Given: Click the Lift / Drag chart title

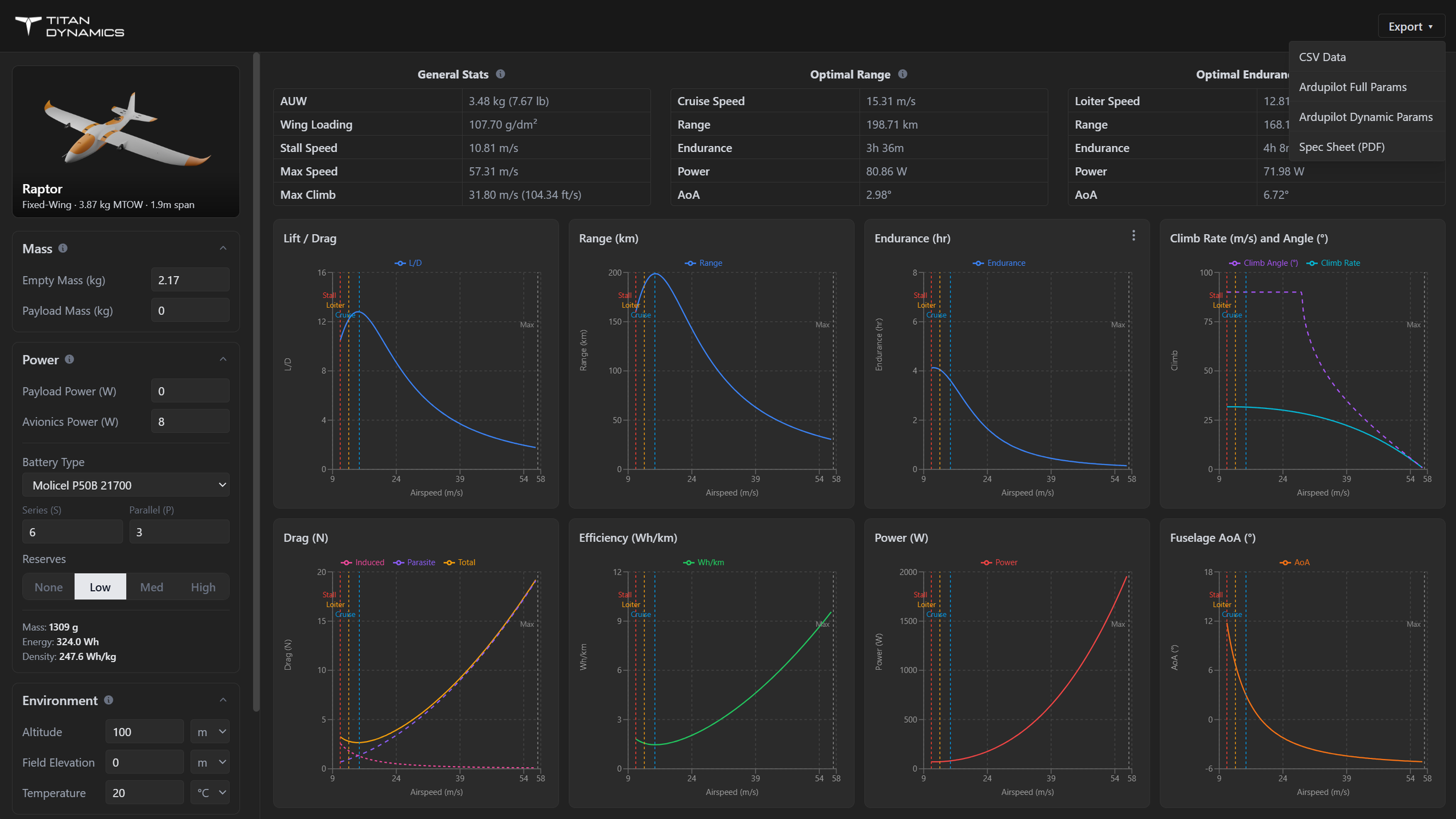Looking at the screenshot, I should coord(310,238).
